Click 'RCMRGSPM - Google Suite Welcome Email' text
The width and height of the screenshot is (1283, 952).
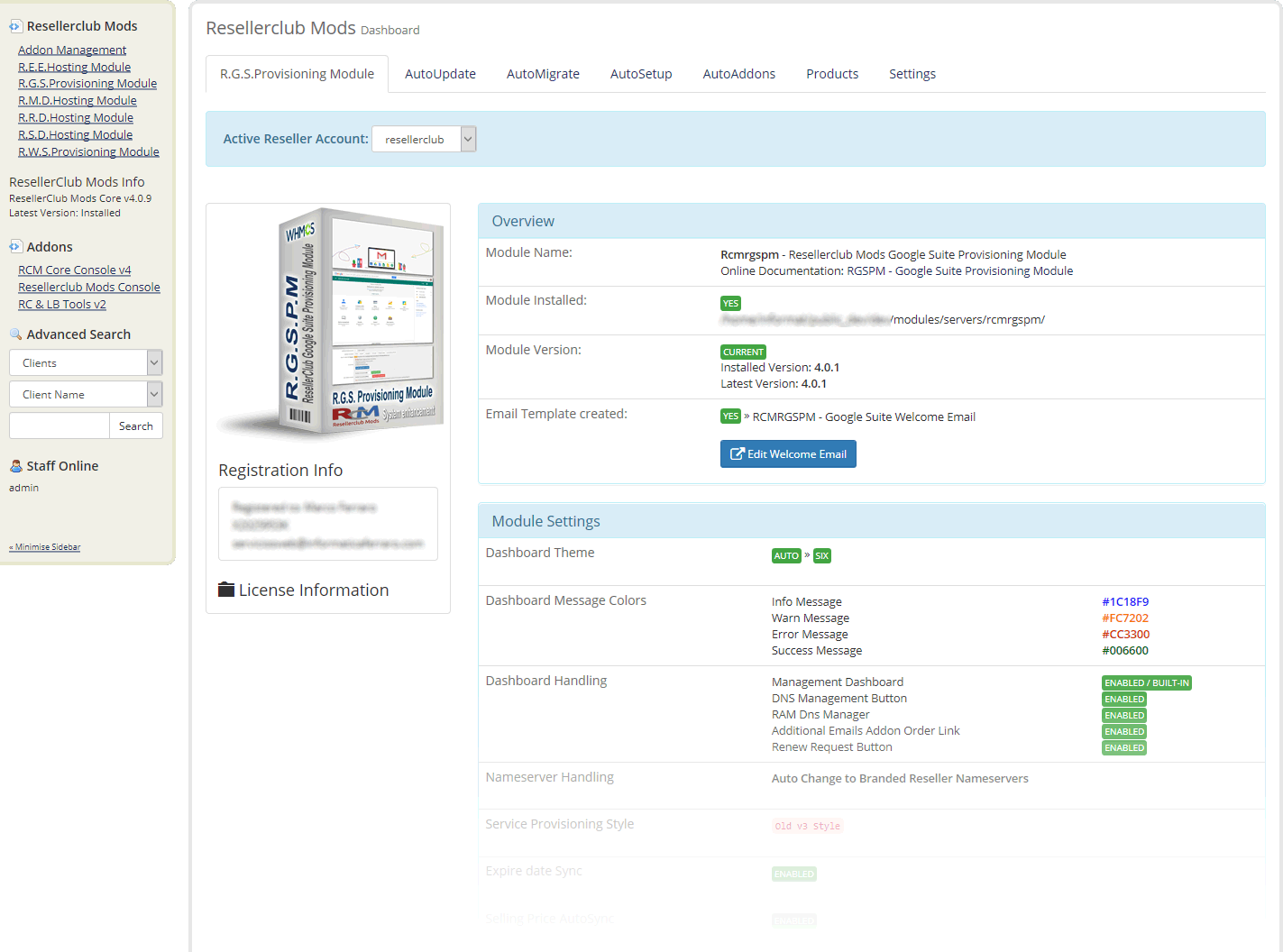864,416
